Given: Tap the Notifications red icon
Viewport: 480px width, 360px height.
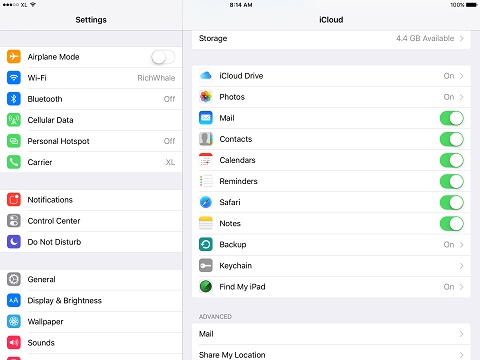Looking at the screenshot, I should pyautogui.click(x=14, y=200).
